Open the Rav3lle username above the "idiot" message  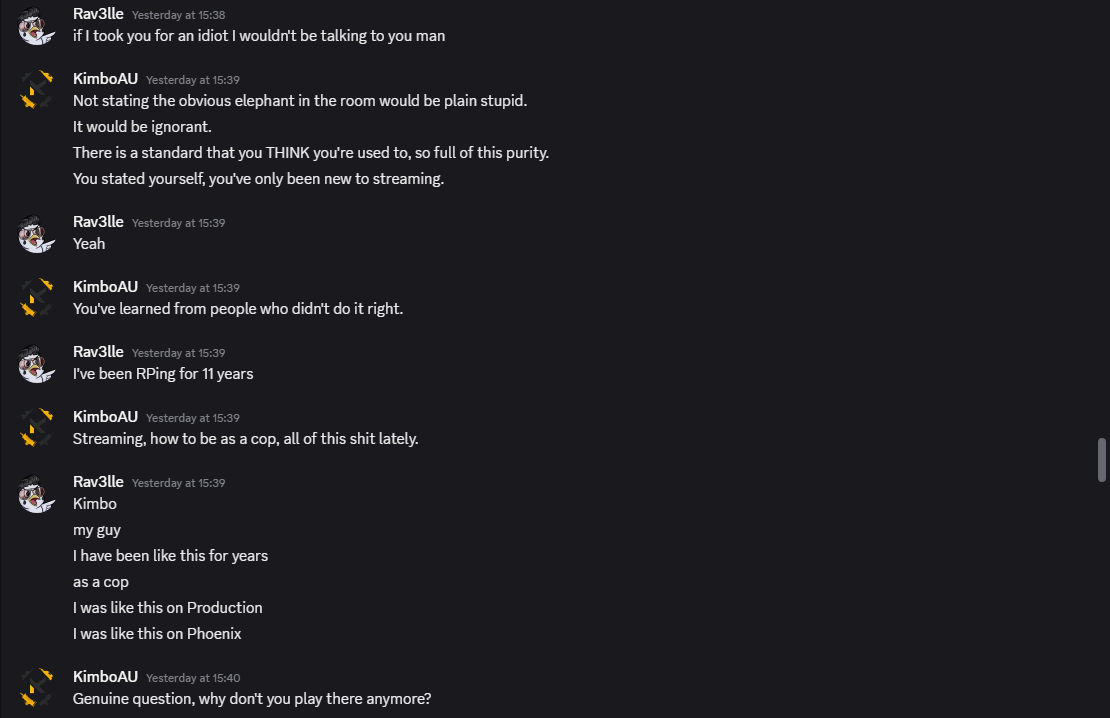pos(98,14)
